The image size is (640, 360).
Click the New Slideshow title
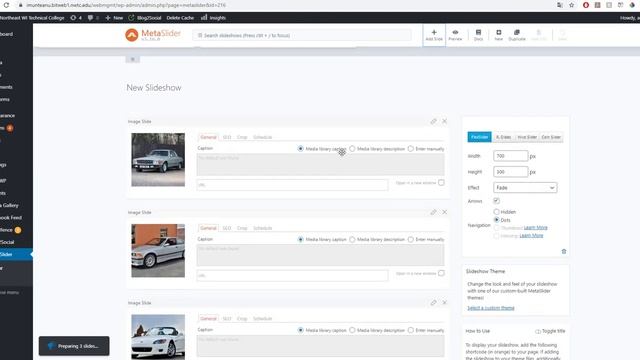point(154,88)
